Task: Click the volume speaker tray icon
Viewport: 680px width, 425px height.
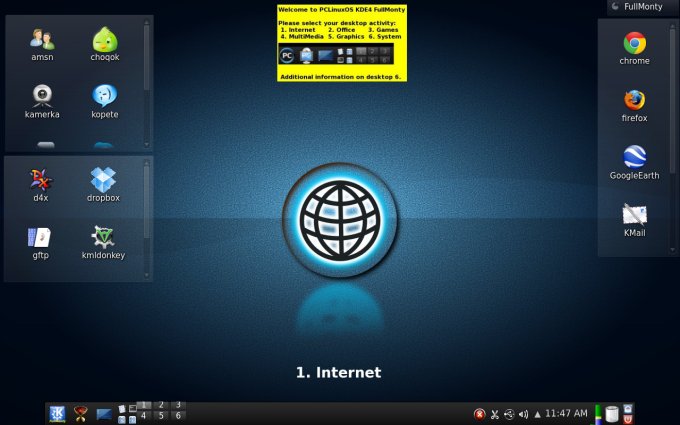Action: (x=523, y=414)
